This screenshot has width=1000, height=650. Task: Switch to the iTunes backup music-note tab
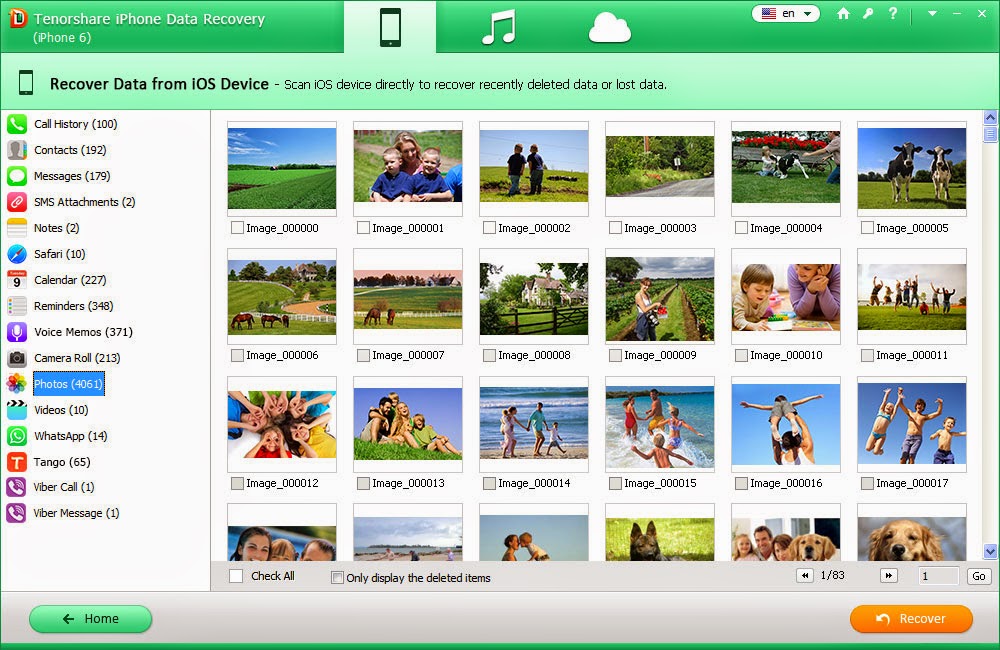pos(499,27)
